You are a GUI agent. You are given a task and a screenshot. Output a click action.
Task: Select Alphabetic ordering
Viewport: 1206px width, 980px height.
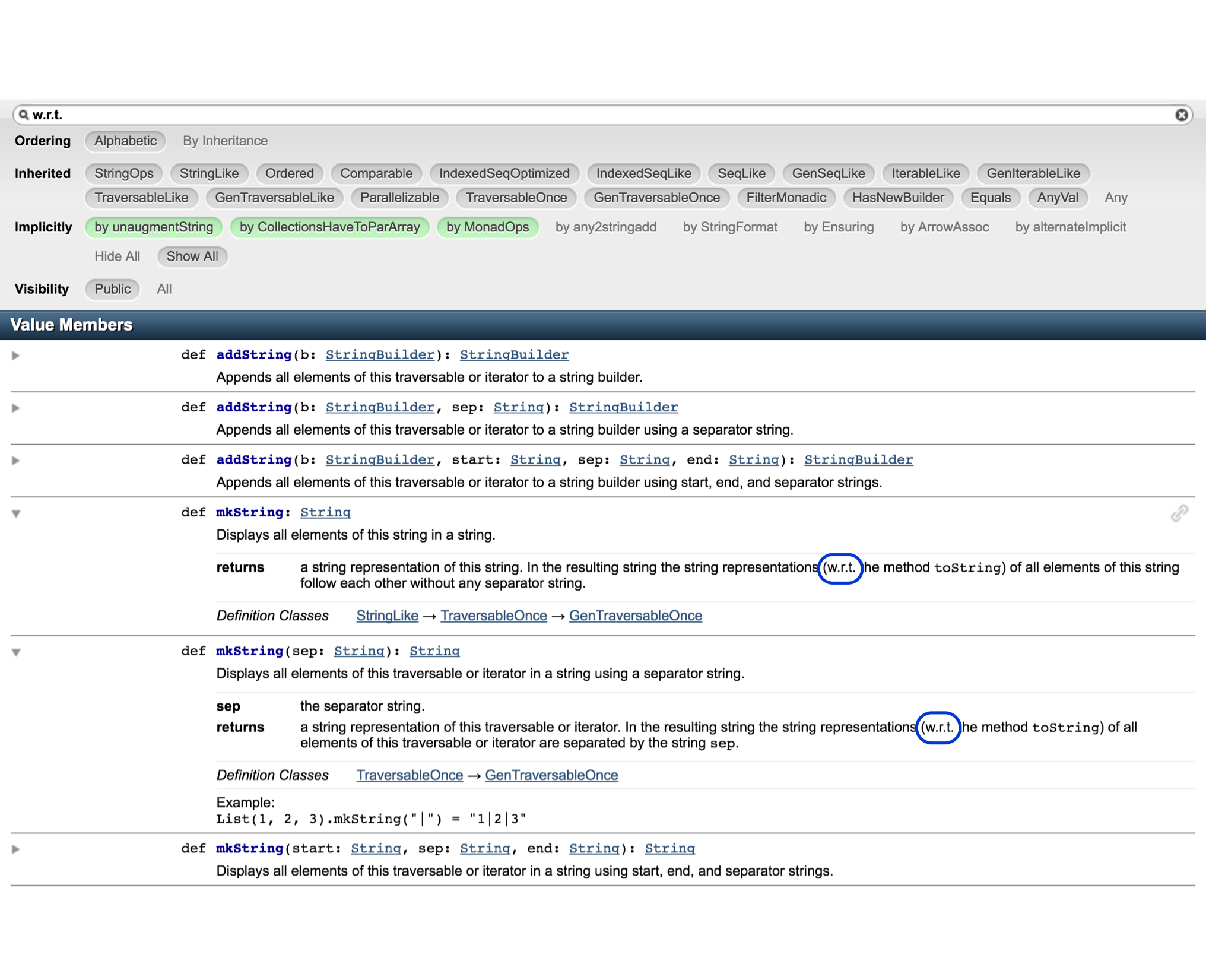coord(125,141)
